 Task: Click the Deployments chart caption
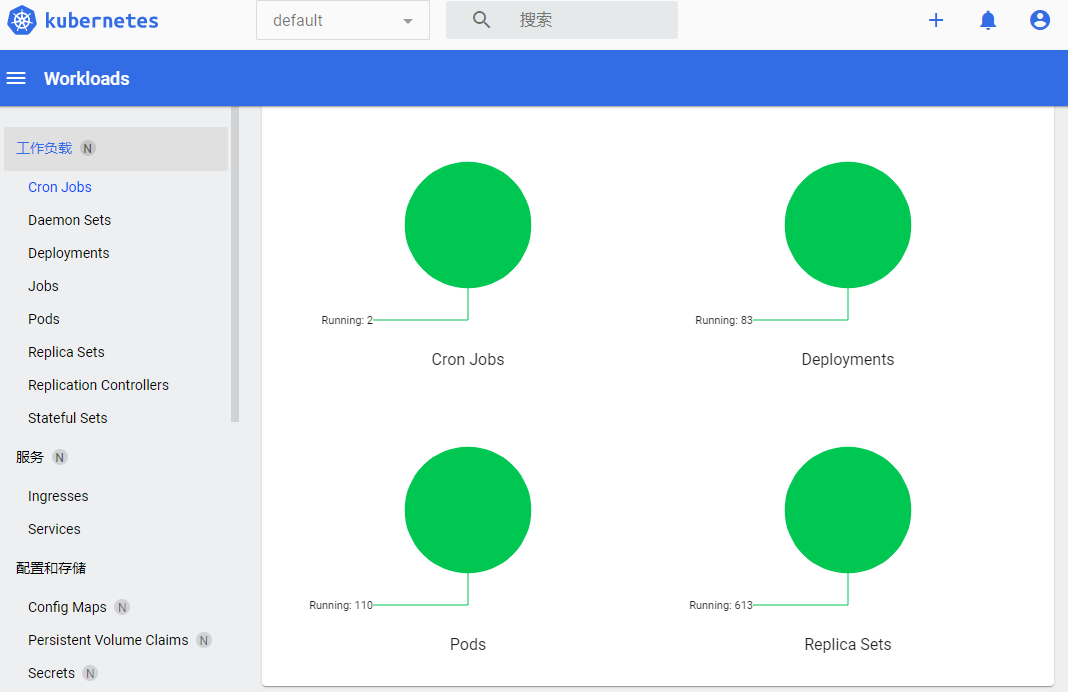pyautogui.click(x=848, y=360)
